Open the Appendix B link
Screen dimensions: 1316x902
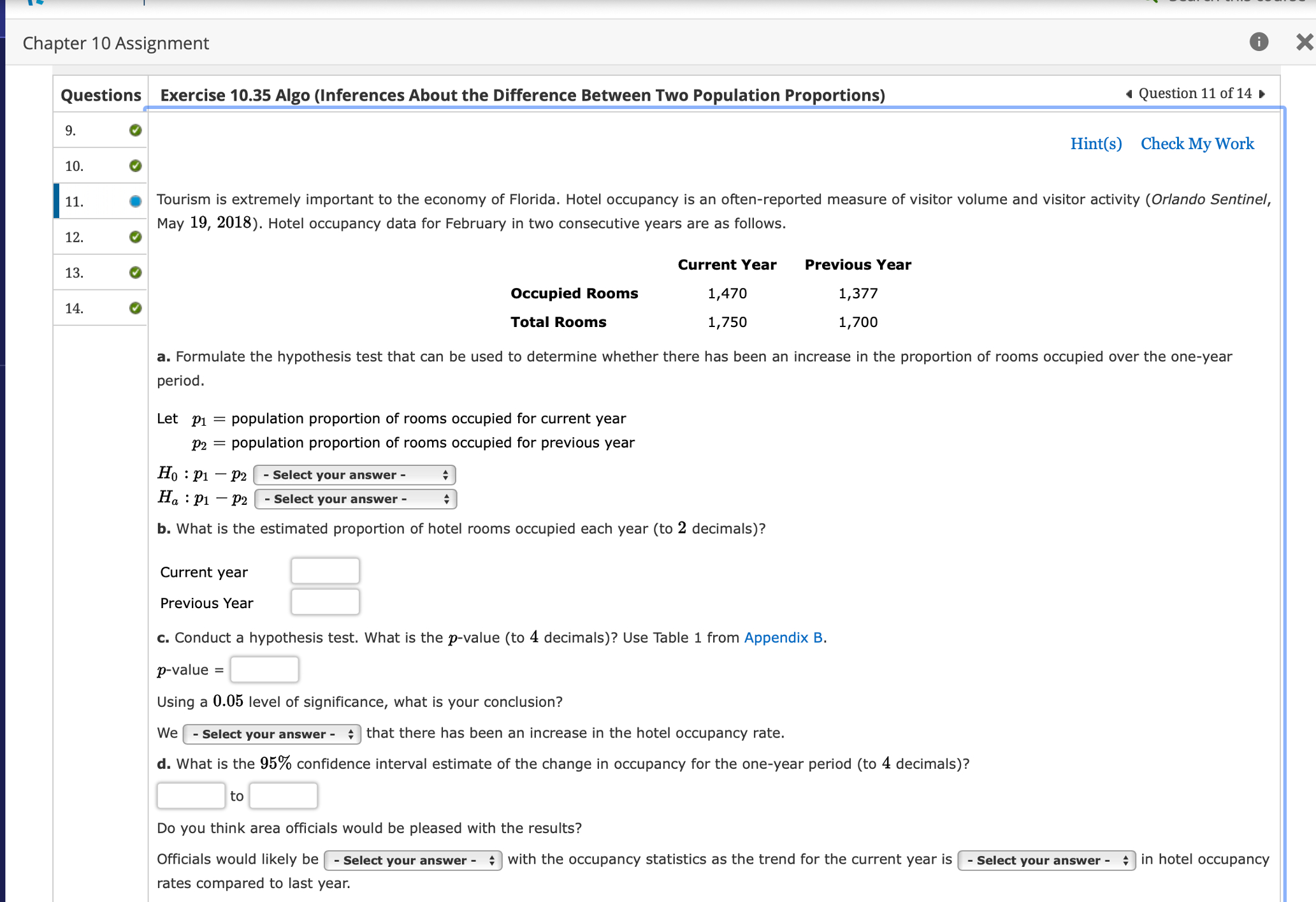(x=783, y=637)
